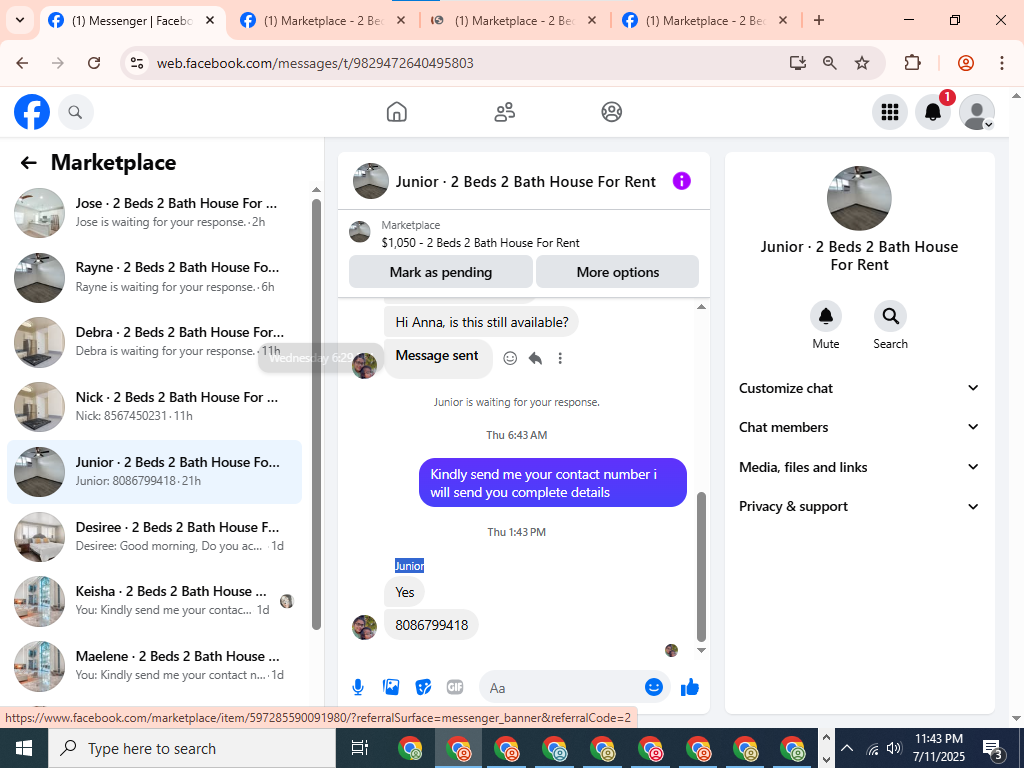1024x768 pixels.
Task: Switch to the Messenger | Facebook tab
Action: click(133, 21)
